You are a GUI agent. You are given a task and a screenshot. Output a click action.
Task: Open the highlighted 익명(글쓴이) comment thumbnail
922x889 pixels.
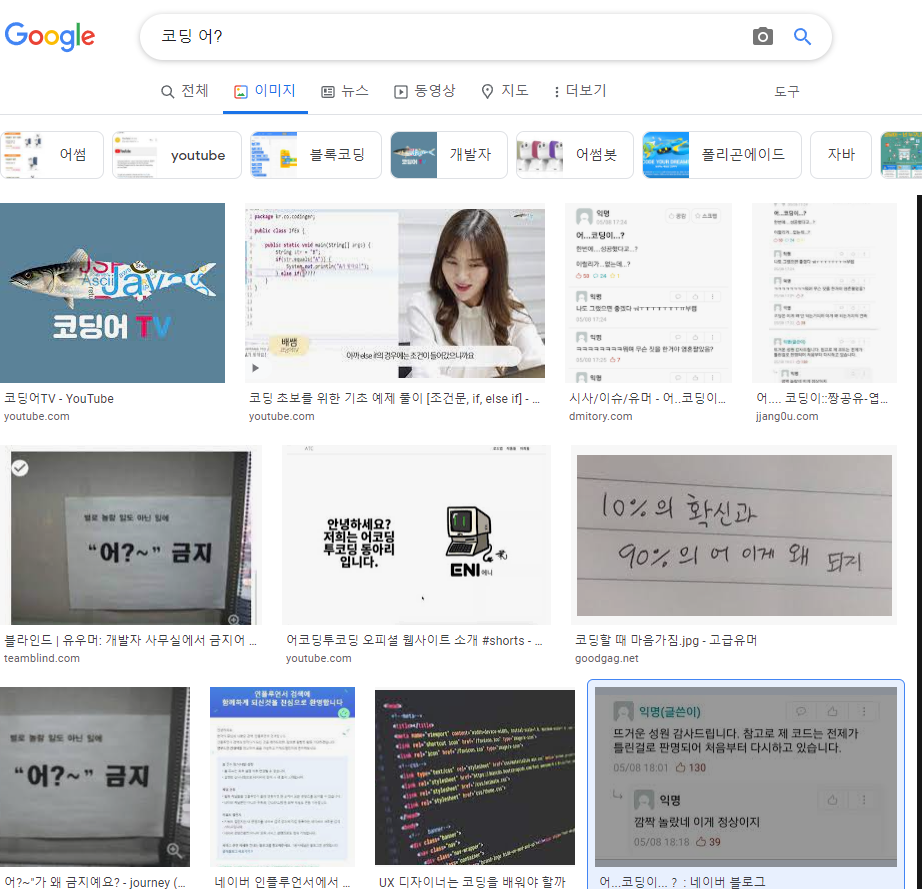pos(746,777)
